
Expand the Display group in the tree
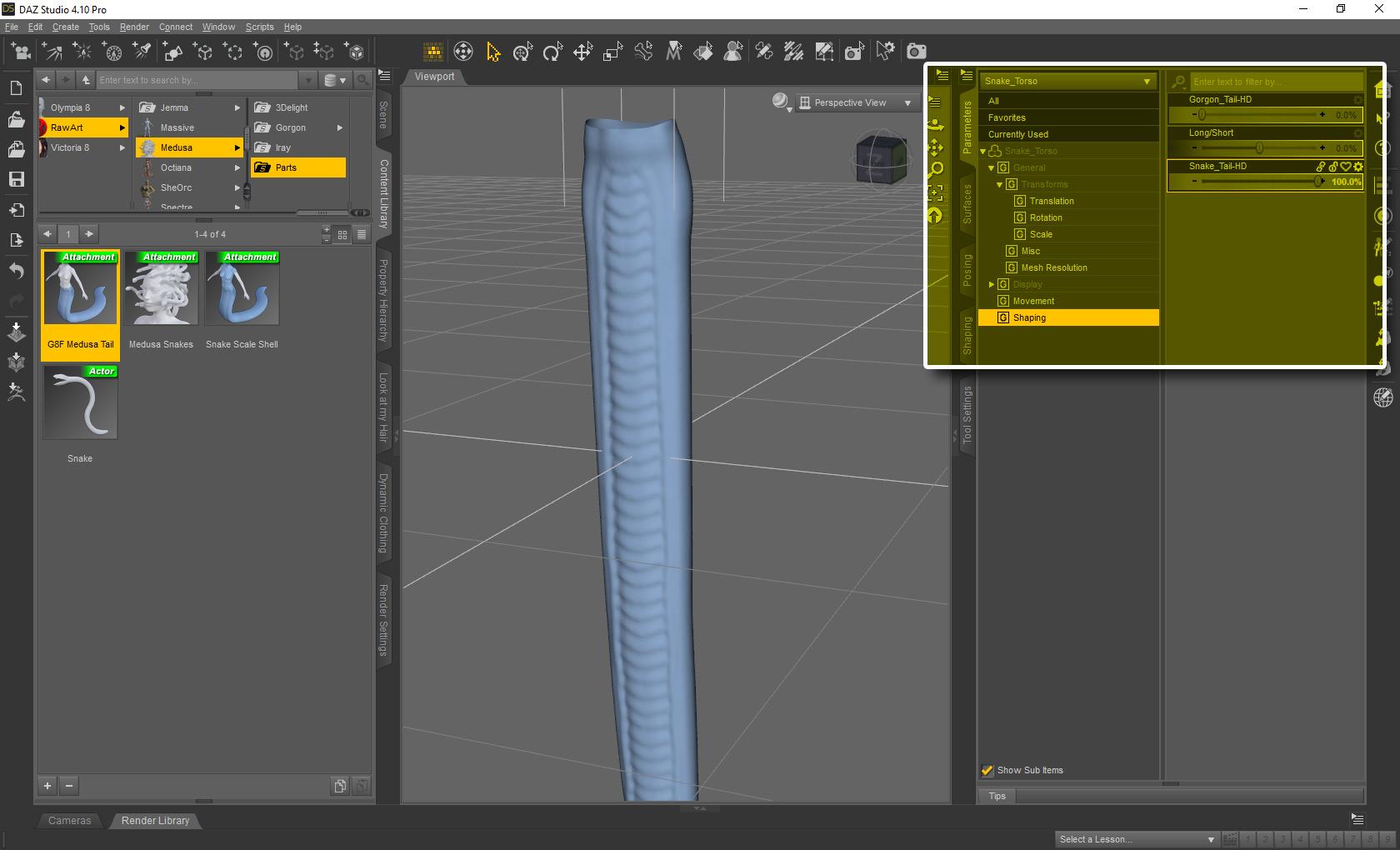coord(992,284)
